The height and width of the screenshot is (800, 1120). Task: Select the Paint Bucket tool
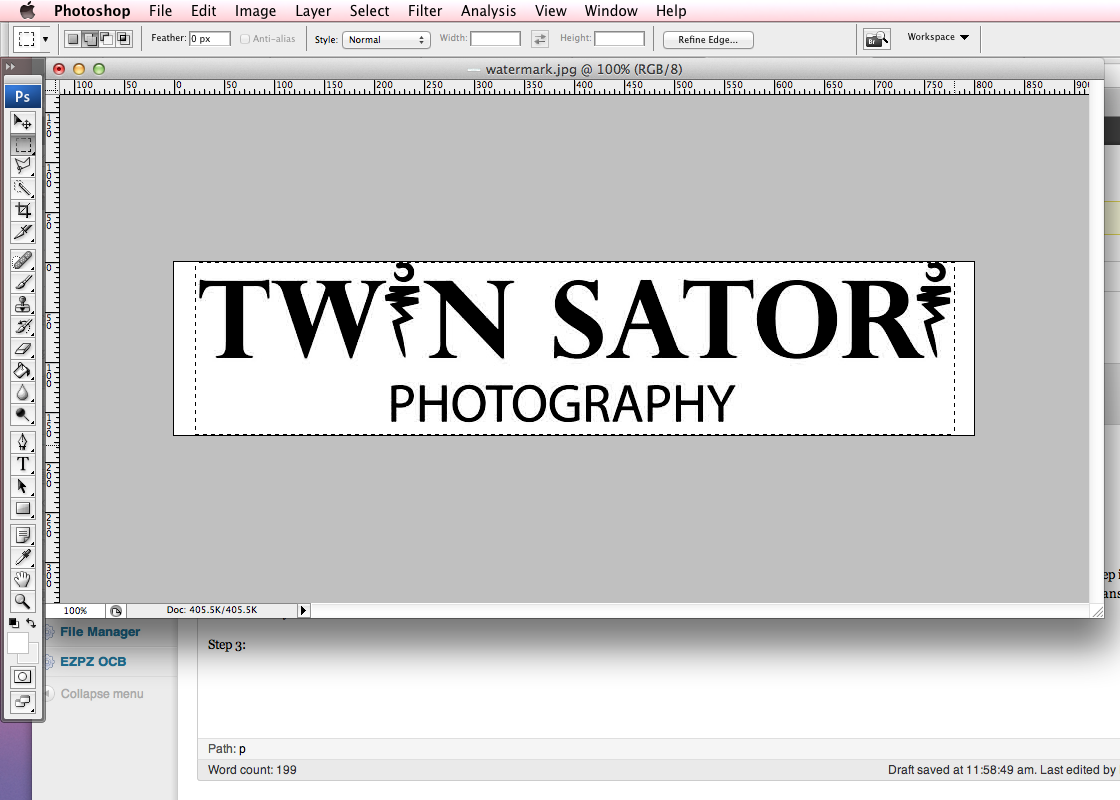(x=23, y=371)
